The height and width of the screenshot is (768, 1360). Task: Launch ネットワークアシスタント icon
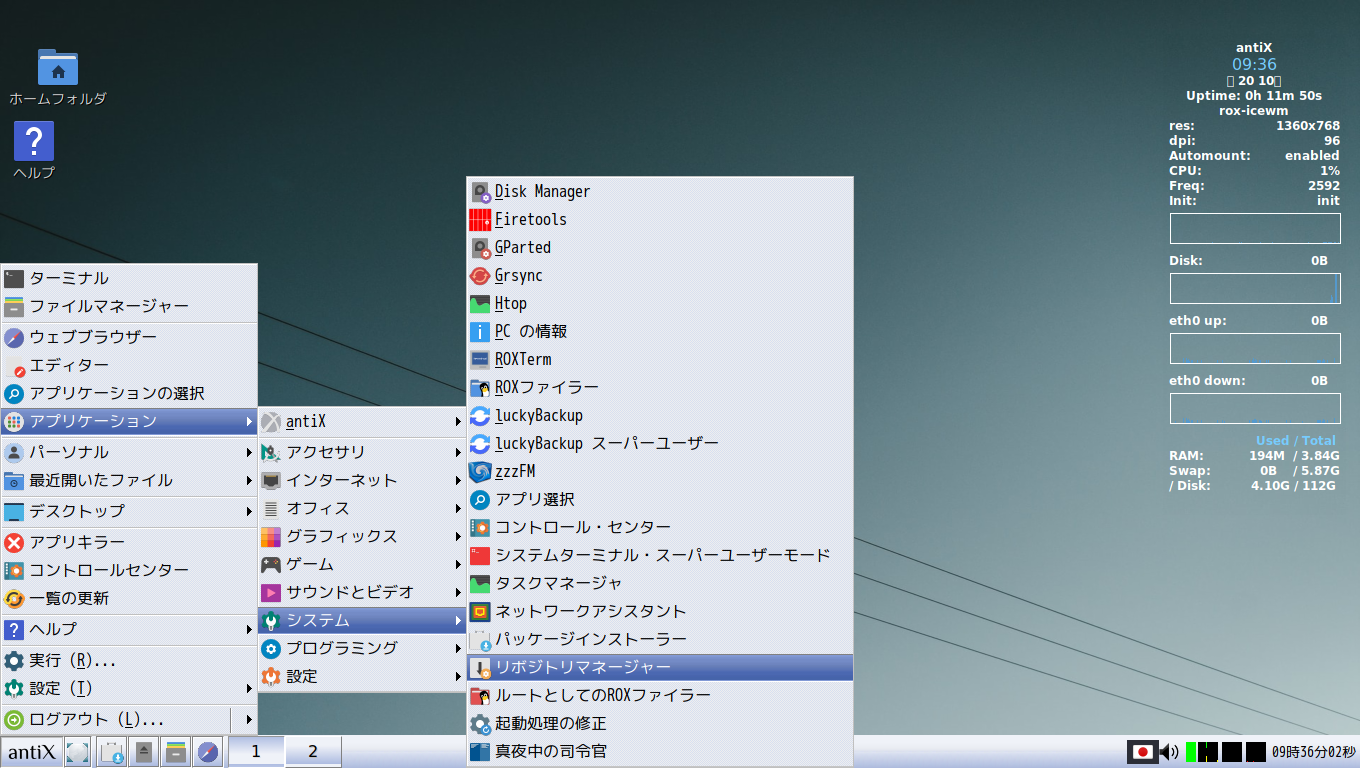[x=481, y=612]
